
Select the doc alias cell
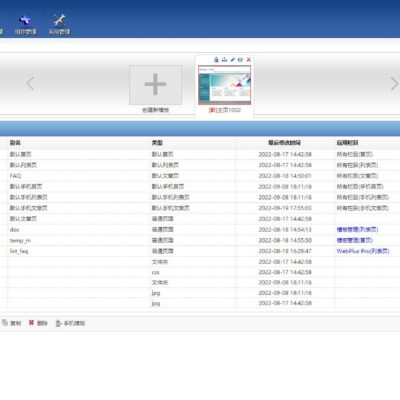pyautogui.click(x=15, y=229)
